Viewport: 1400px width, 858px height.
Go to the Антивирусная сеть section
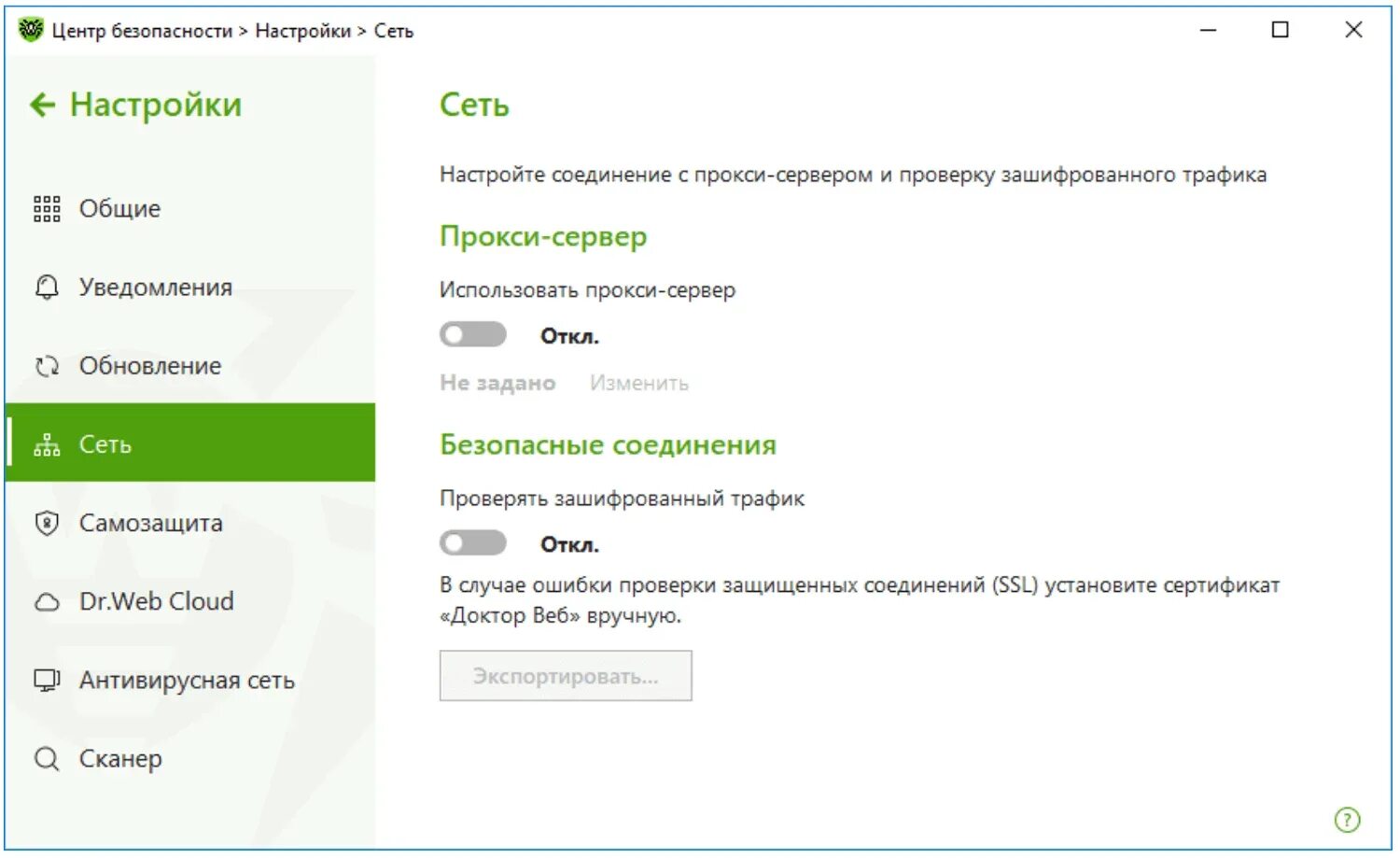[x=190, y=680]
